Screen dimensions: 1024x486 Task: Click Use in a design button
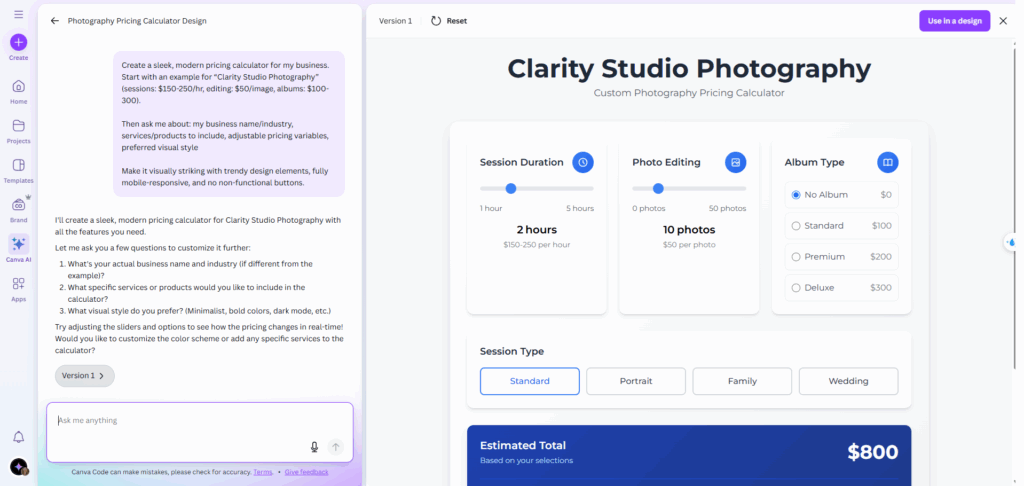point(955,21)
